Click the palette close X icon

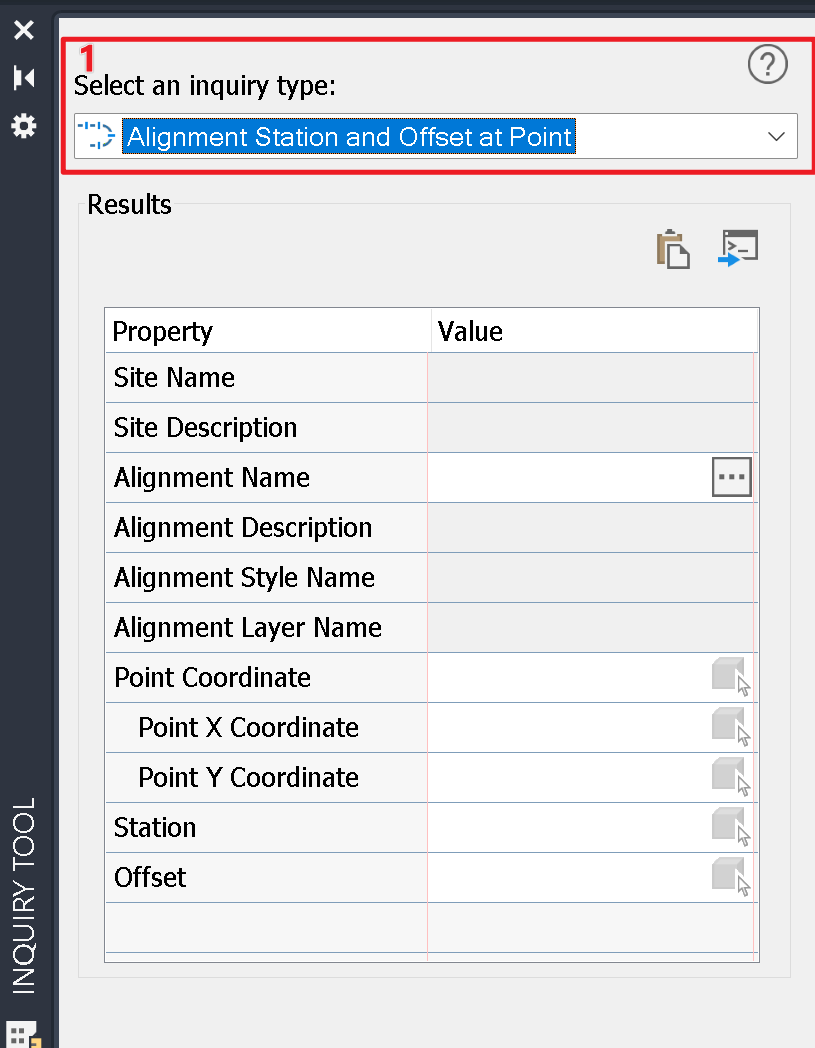point(24,30)
